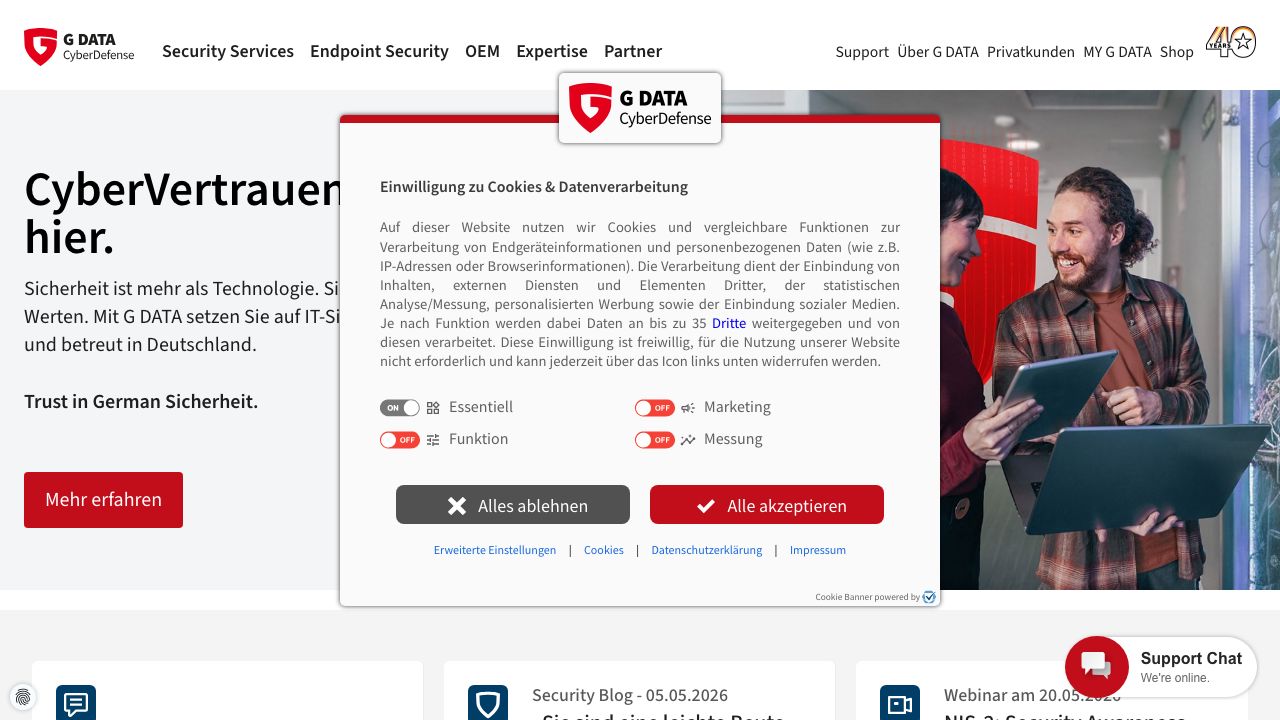Enable the Marketing cookie switch
Screen dimensions: 1280x720
(654, 408)
